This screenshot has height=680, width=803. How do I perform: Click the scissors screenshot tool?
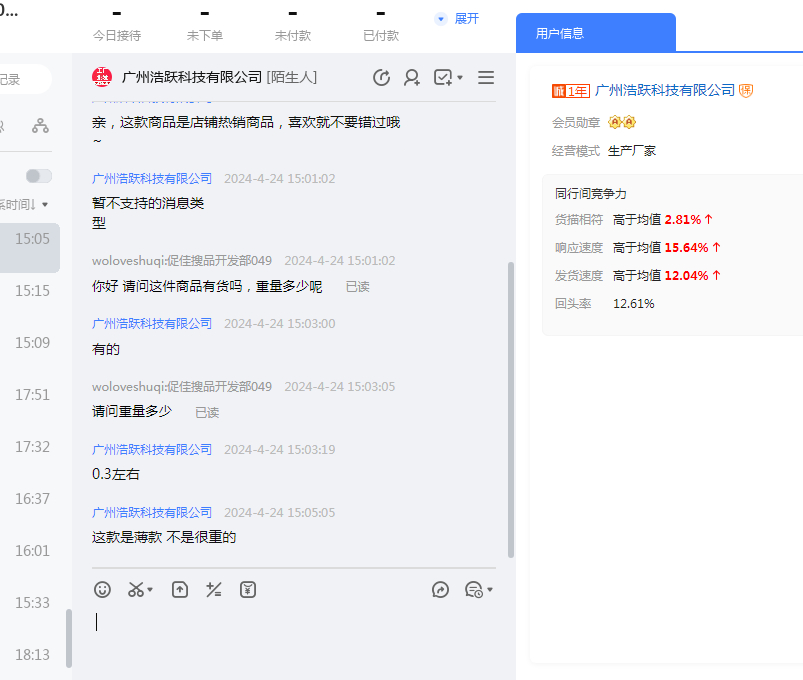(136, 590)
